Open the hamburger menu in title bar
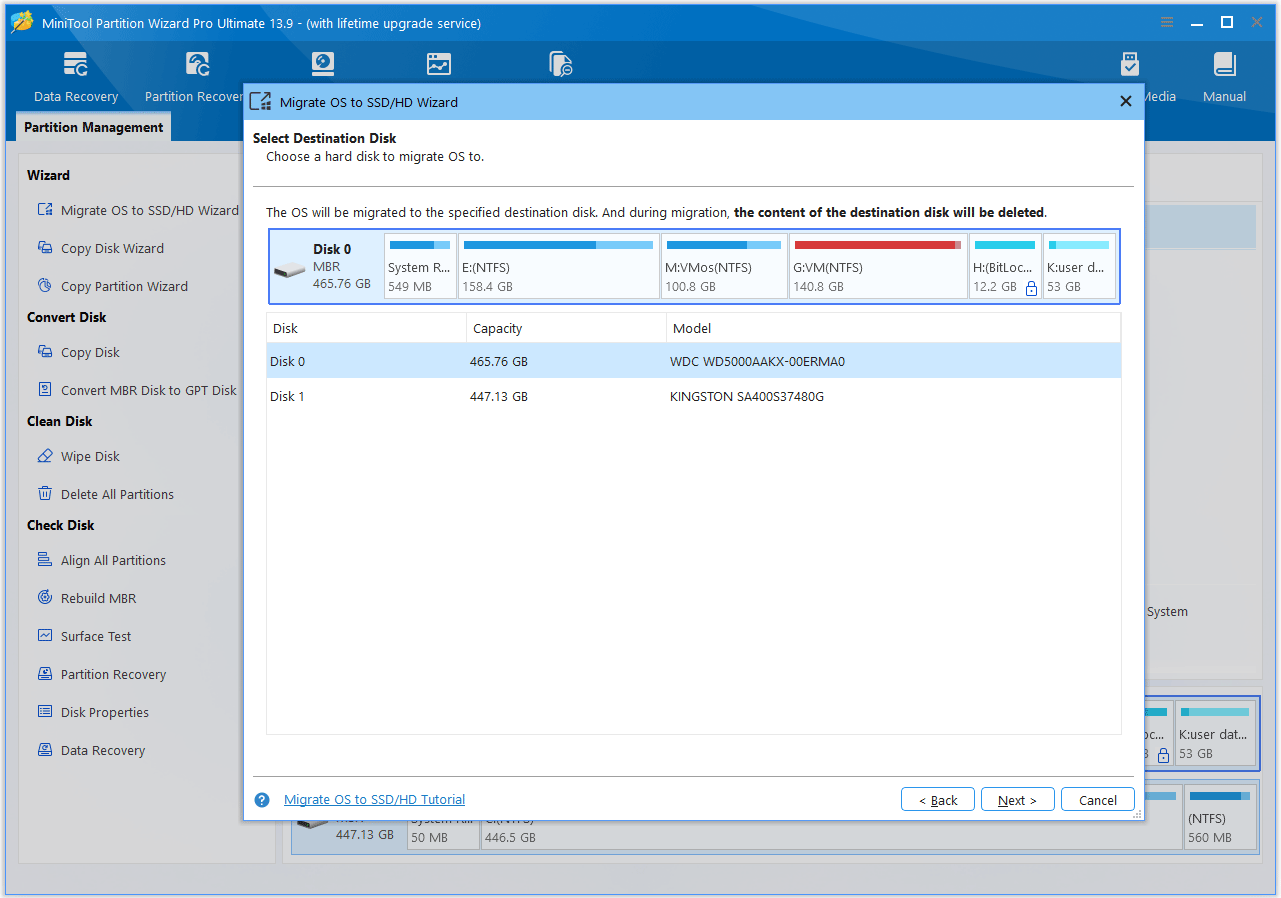Screen dimensions: 1281x898 pos(1167,22)
